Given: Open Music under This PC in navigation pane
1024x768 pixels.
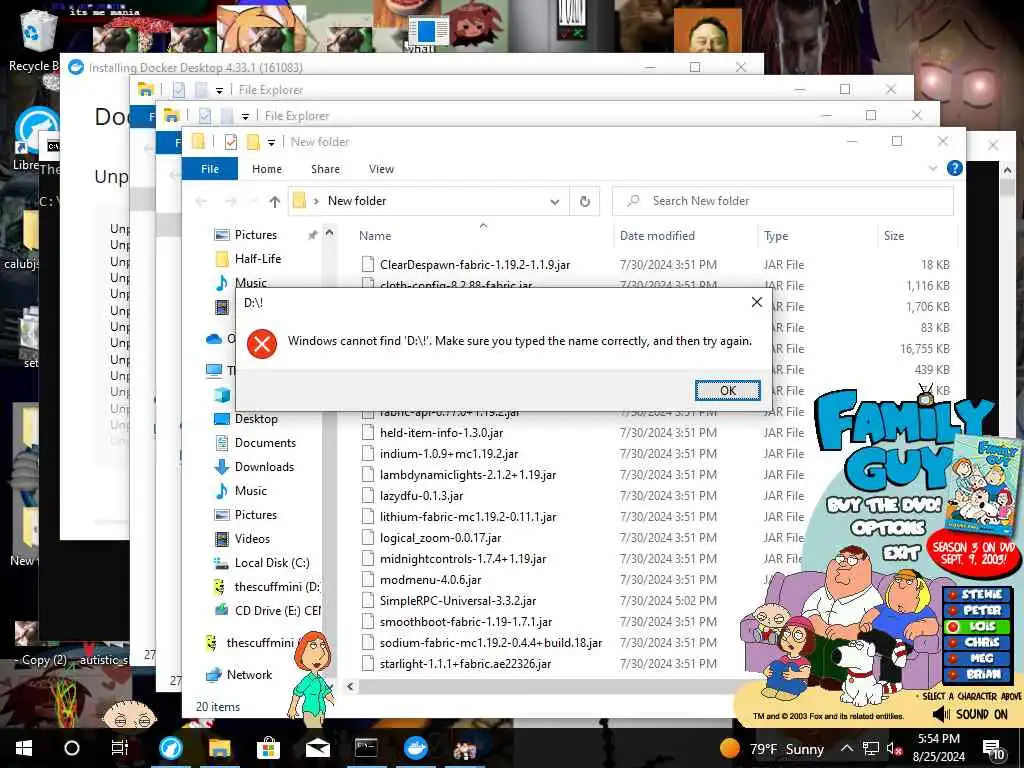Looking at the screenshot, I should [251, 490].
